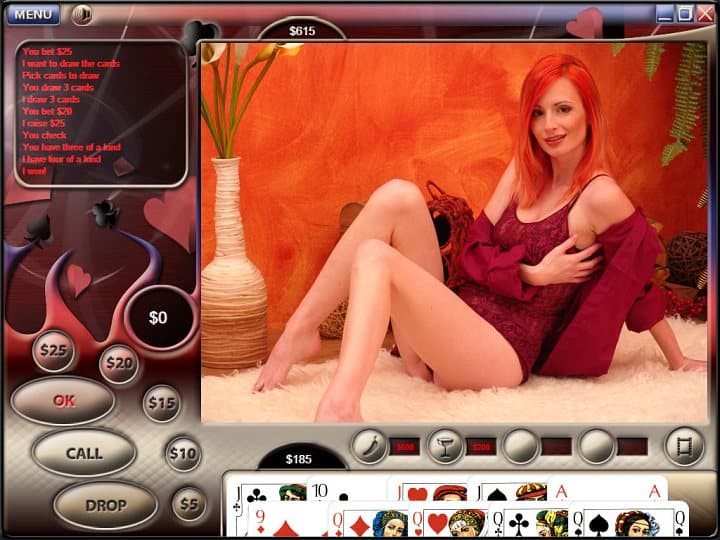The height and width of the screenshot is (540, 720).
Task: Click the "I draw 3 cards" log line
Action: (51, 99)
